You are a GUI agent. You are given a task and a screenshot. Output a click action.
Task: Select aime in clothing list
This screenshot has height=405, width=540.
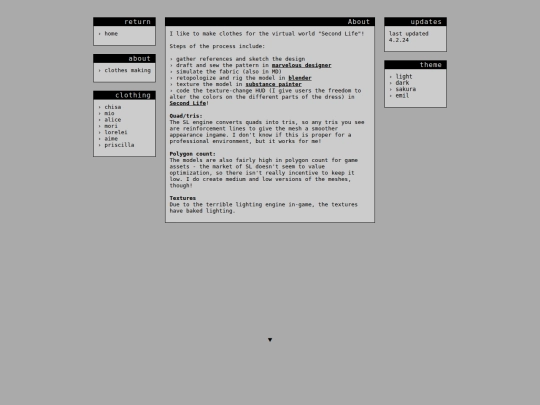[x=111, y=139]
